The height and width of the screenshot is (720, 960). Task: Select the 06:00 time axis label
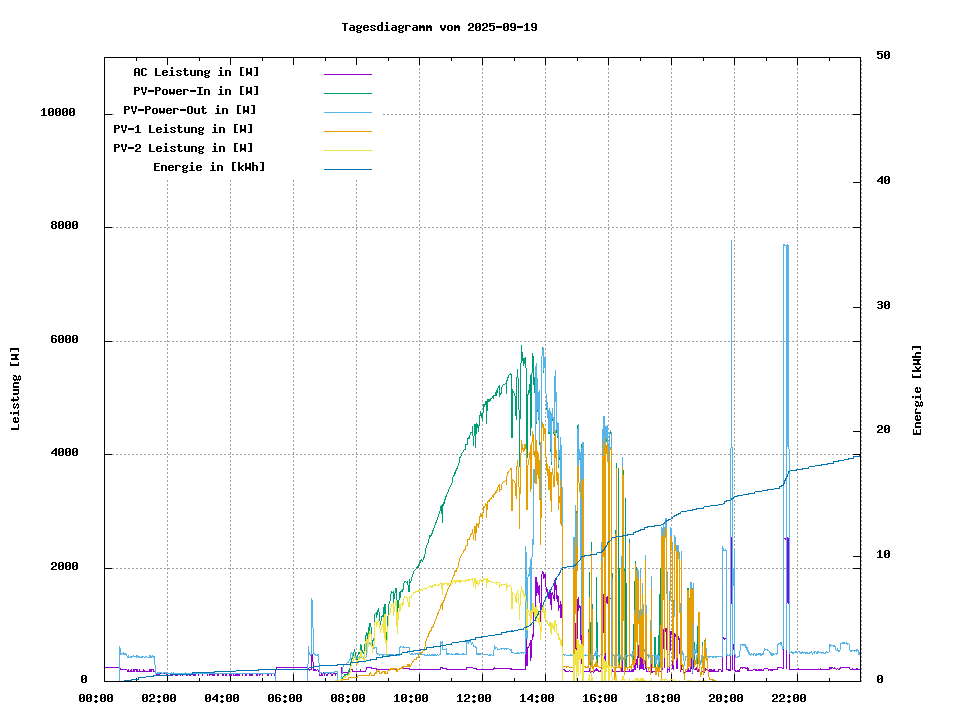click(285, 698)
